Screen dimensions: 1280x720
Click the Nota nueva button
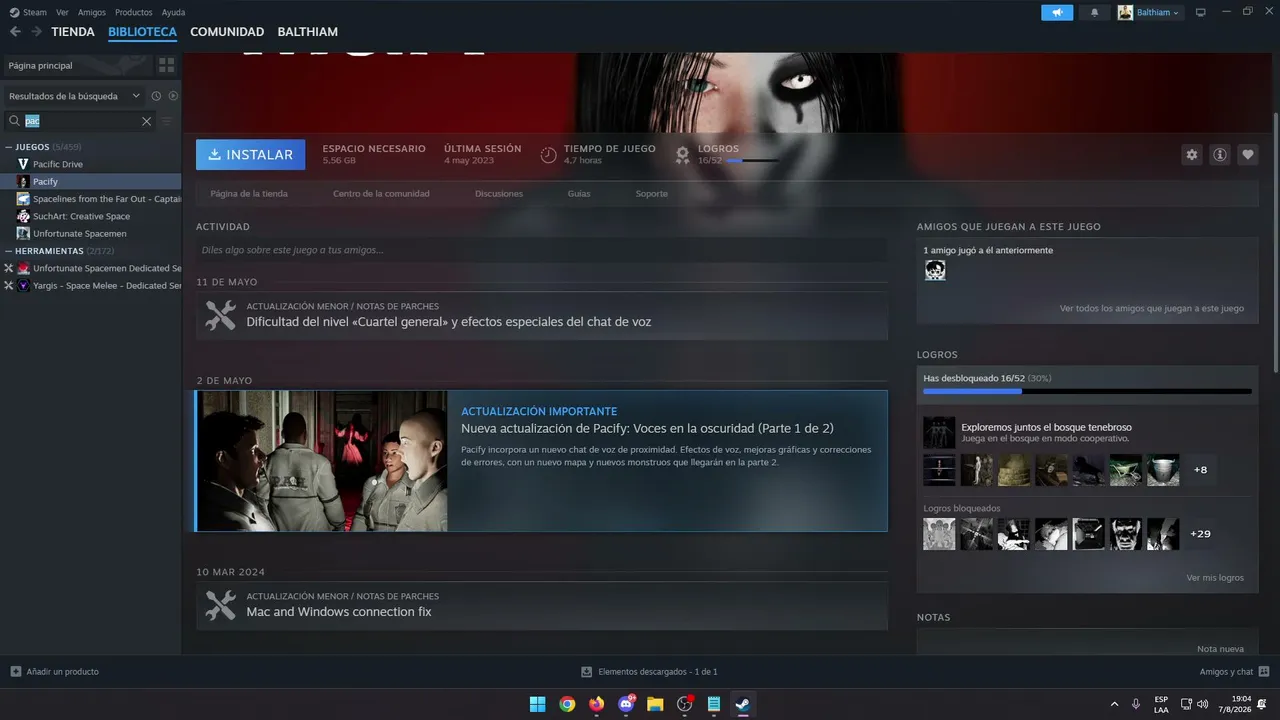1220,649
